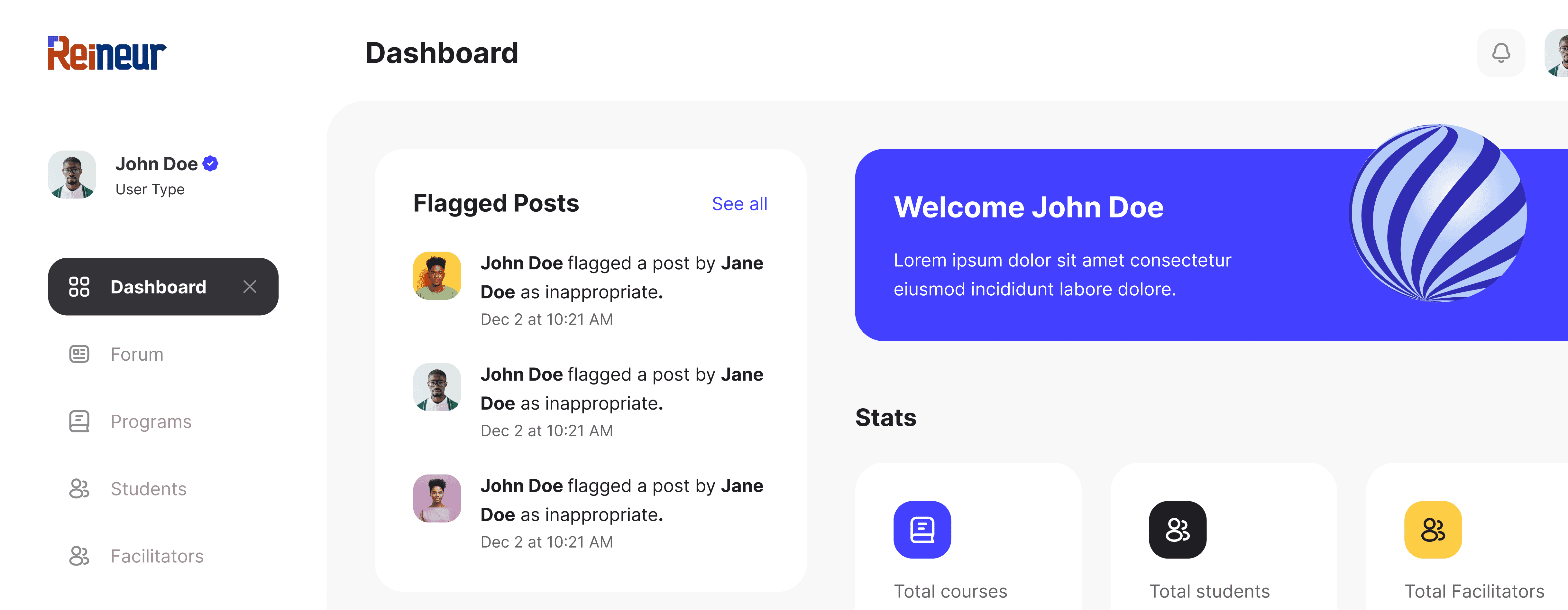This screenshot has height=610, width=1568.
Task: Click the Lorem ipsum banner description
Action: pyautogui.click(x=1062, y=274)
